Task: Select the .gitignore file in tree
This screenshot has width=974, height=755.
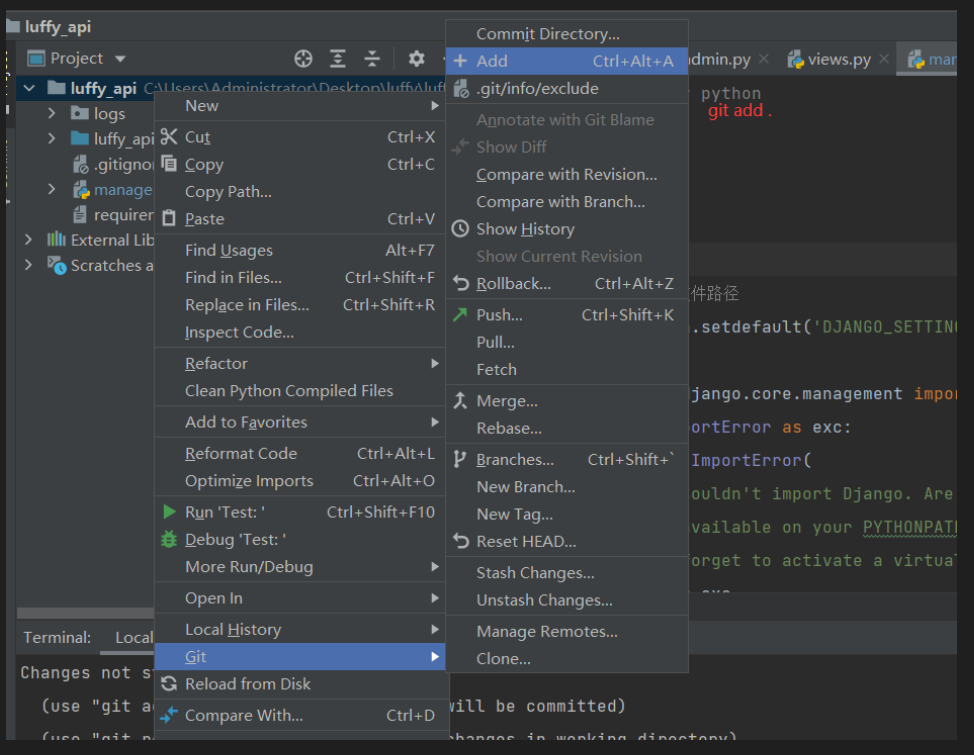Action: click(x=122, y=164)
